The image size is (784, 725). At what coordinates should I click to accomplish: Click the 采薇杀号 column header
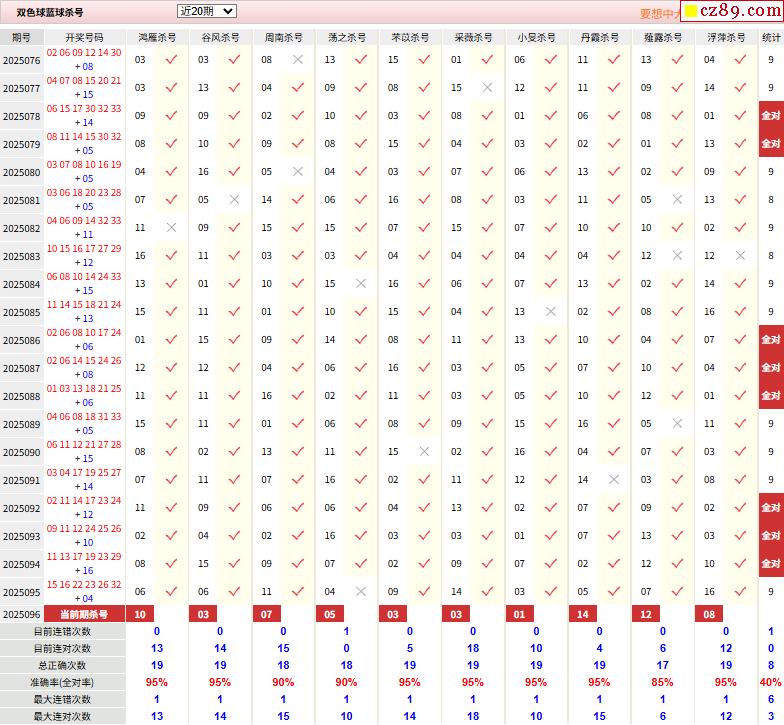[x=473, y=38]
